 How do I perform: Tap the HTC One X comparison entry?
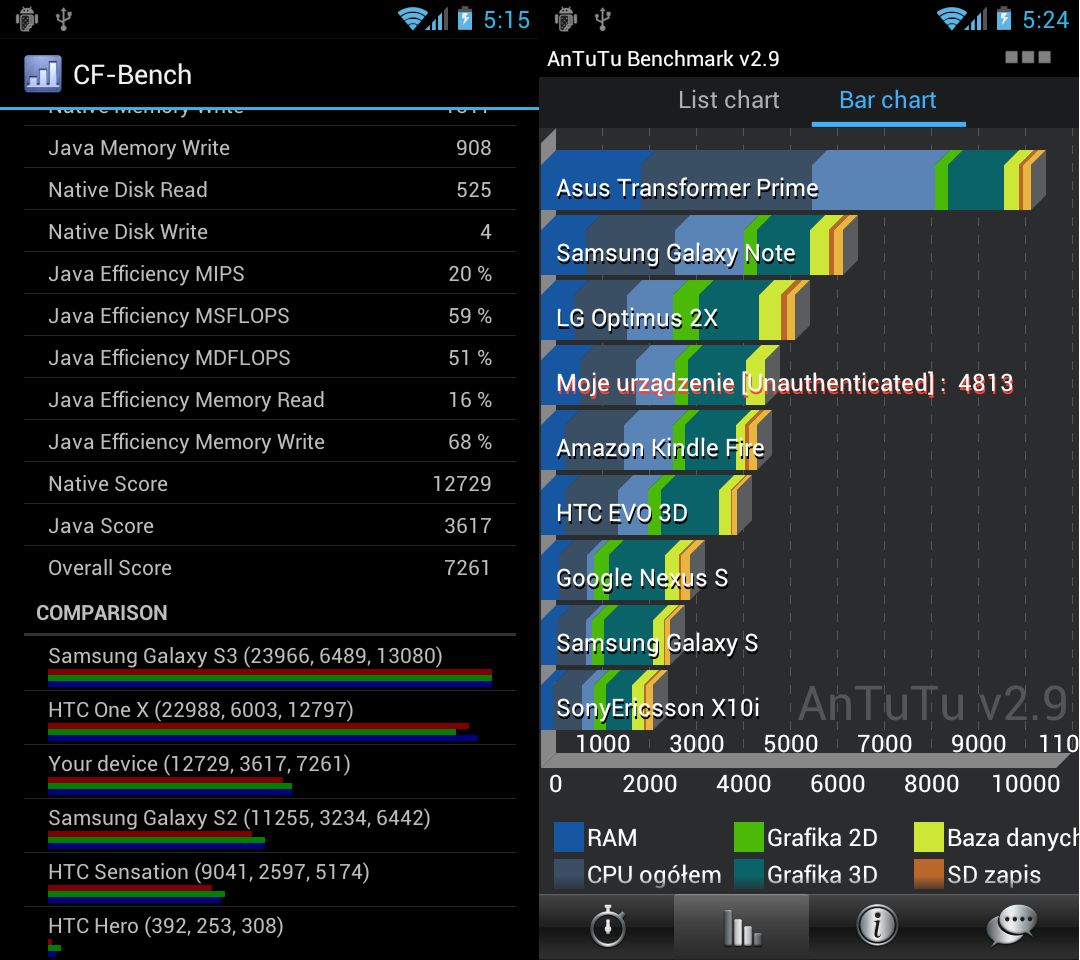click(x=269, y=718)
